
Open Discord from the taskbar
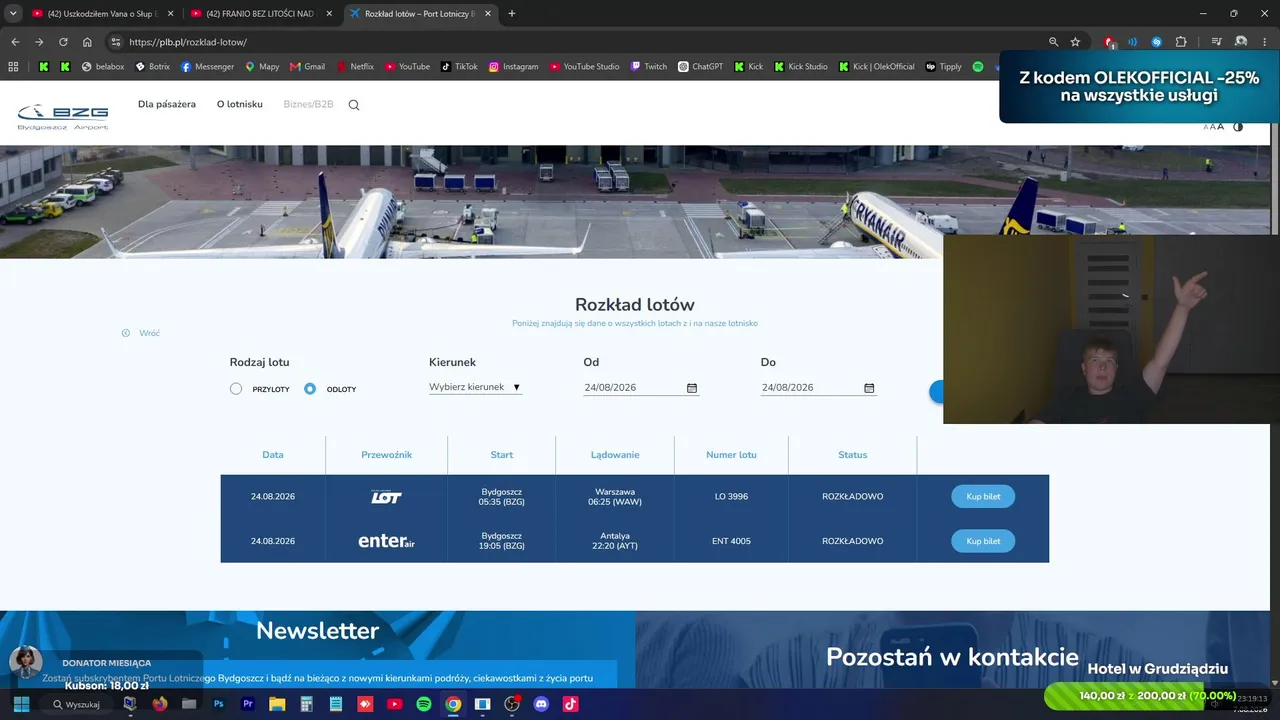pyautogui.click(x=542, y=704)
